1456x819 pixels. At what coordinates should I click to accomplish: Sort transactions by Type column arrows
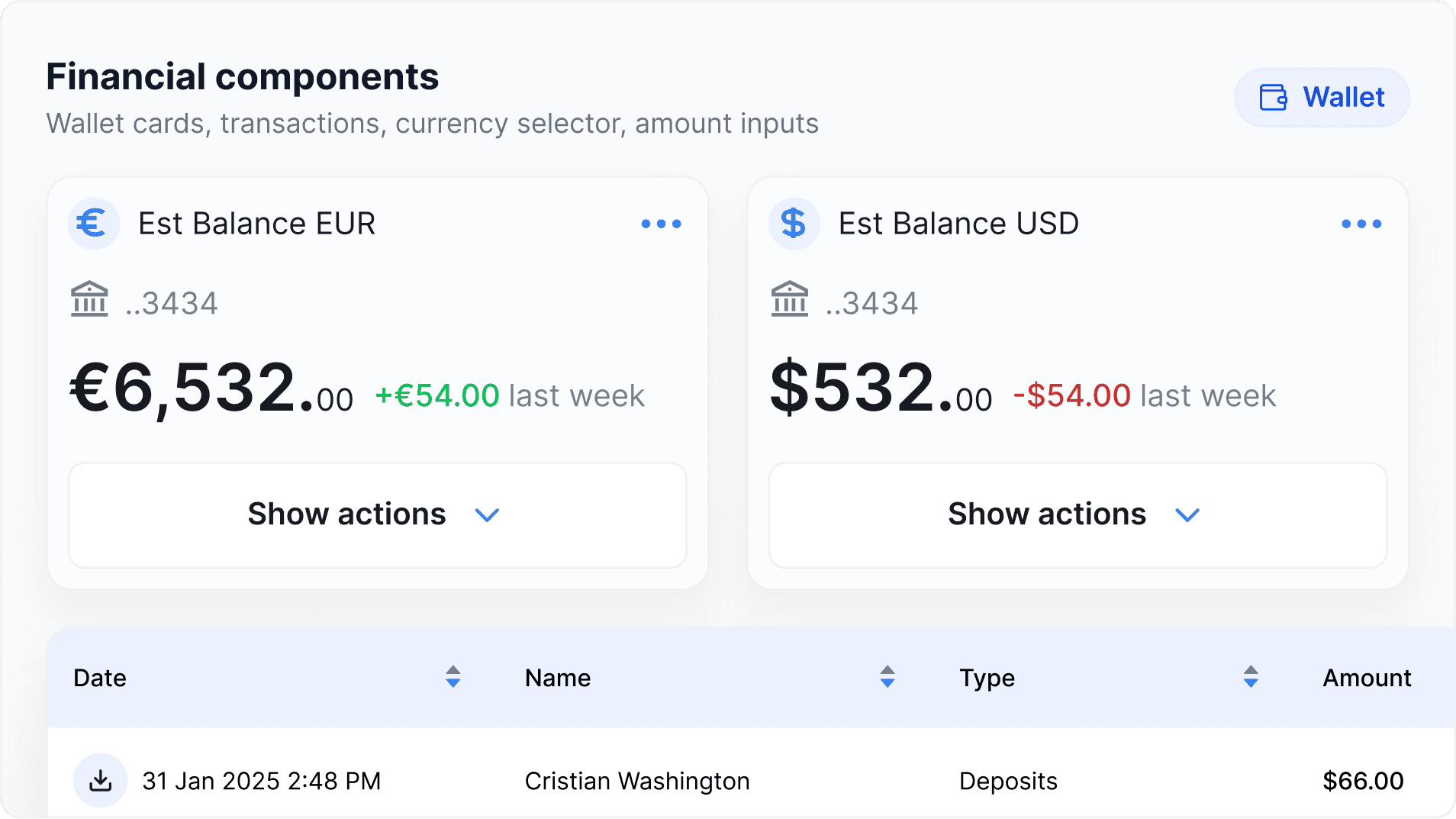(1251, 677)
